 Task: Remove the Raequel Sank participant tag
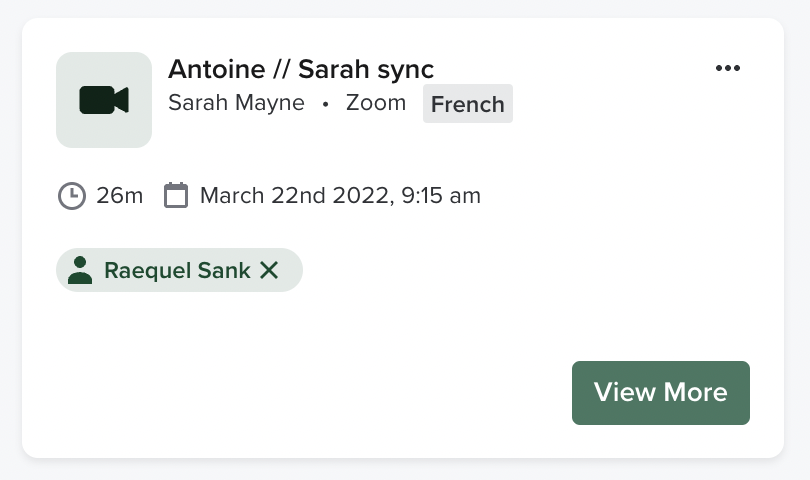click(x=269, y=270)
